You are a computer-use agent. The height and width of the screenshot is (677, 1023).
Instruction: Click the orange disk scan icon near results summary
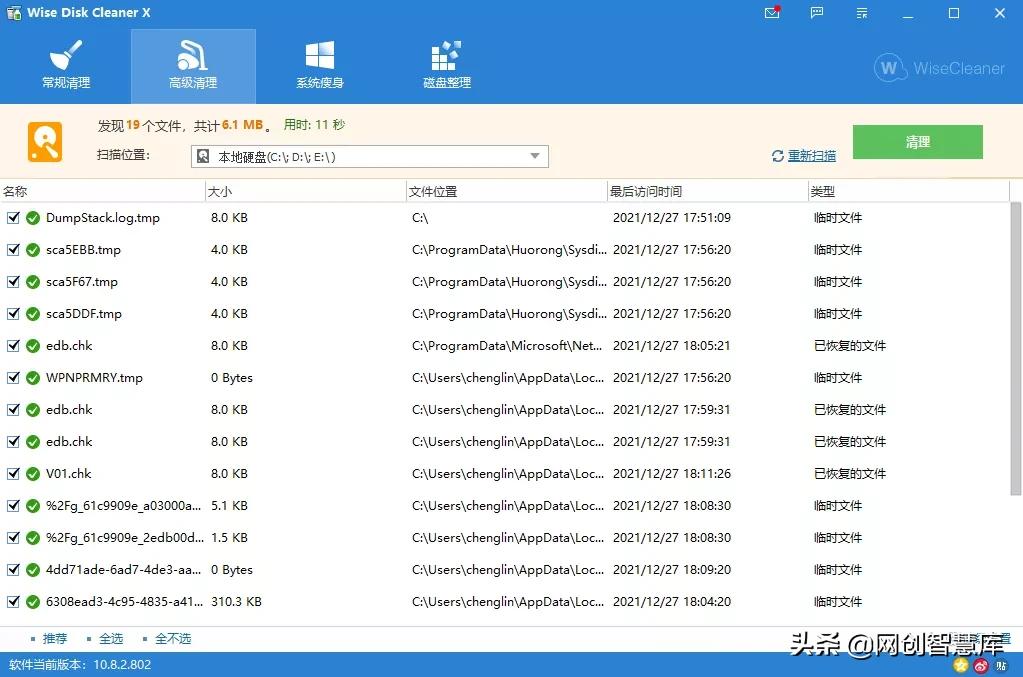(x=44, y=141)
